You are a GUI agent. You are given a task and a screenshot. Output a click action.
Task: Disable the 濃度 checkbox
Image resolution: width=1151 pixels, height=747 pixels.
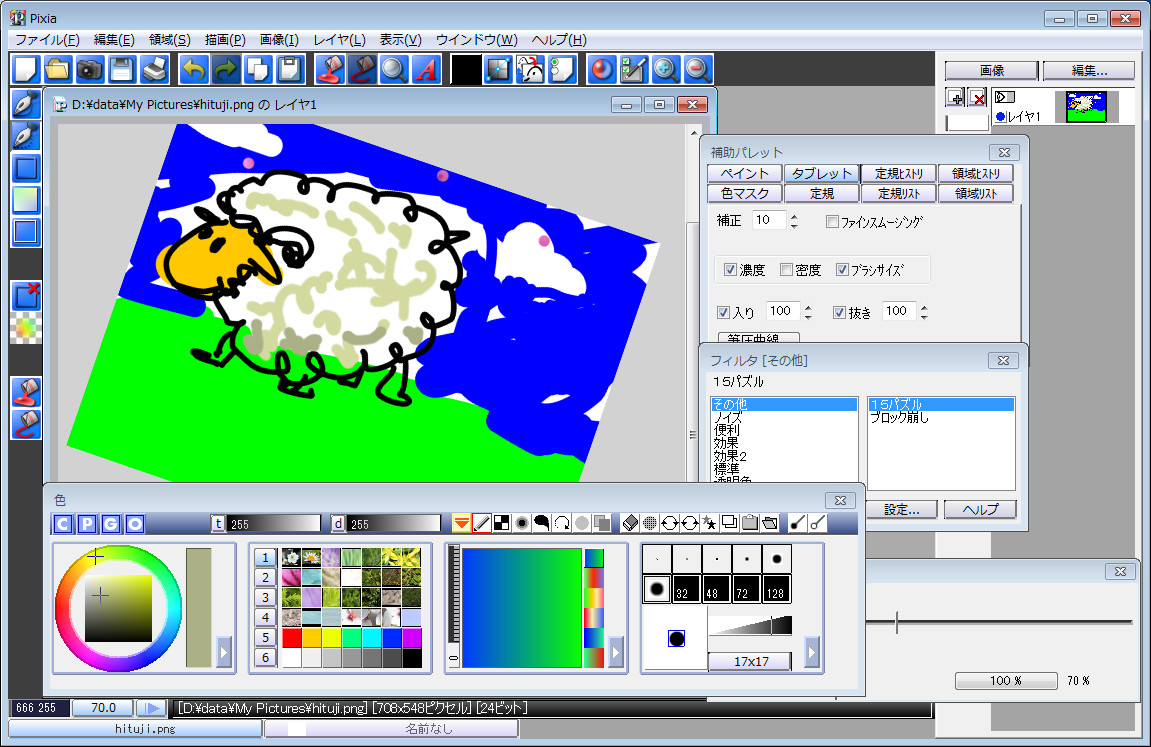(x=731, y=269)
